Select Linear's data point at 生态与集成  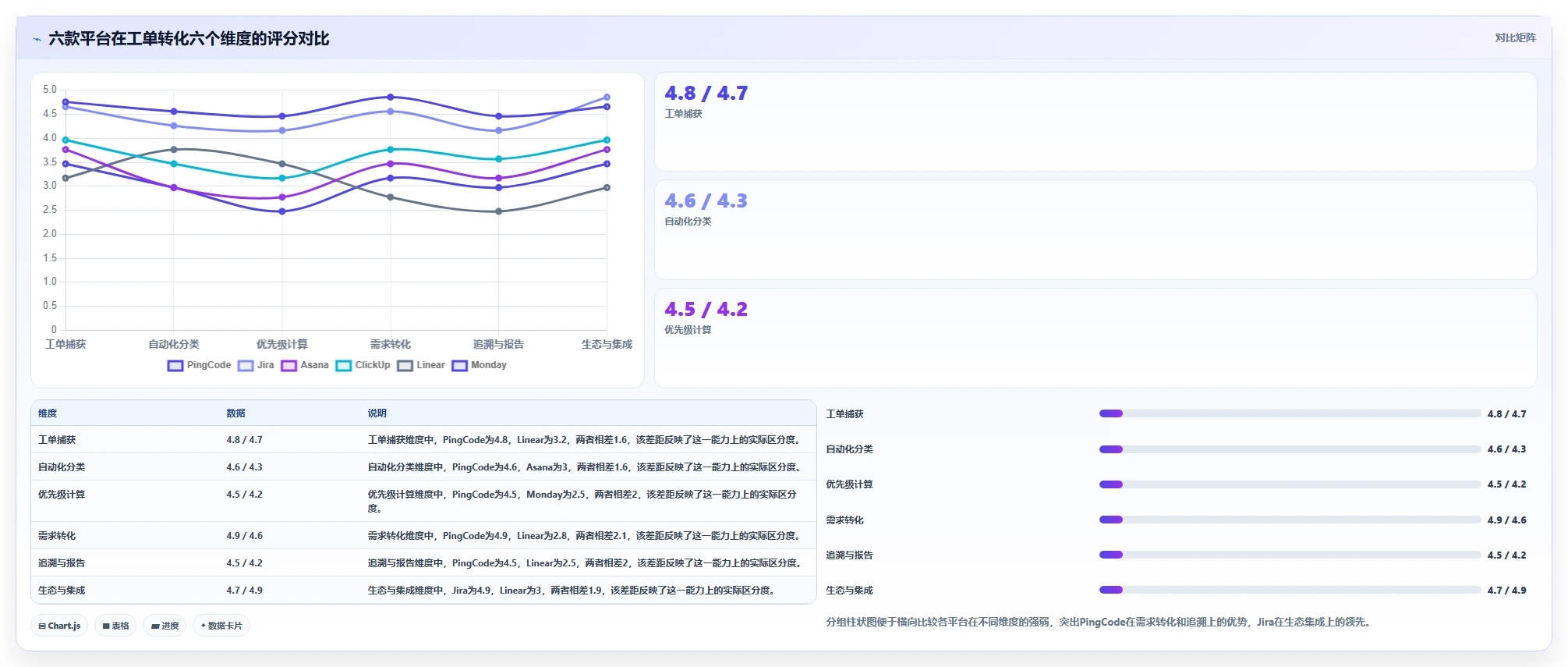point(607,188)
